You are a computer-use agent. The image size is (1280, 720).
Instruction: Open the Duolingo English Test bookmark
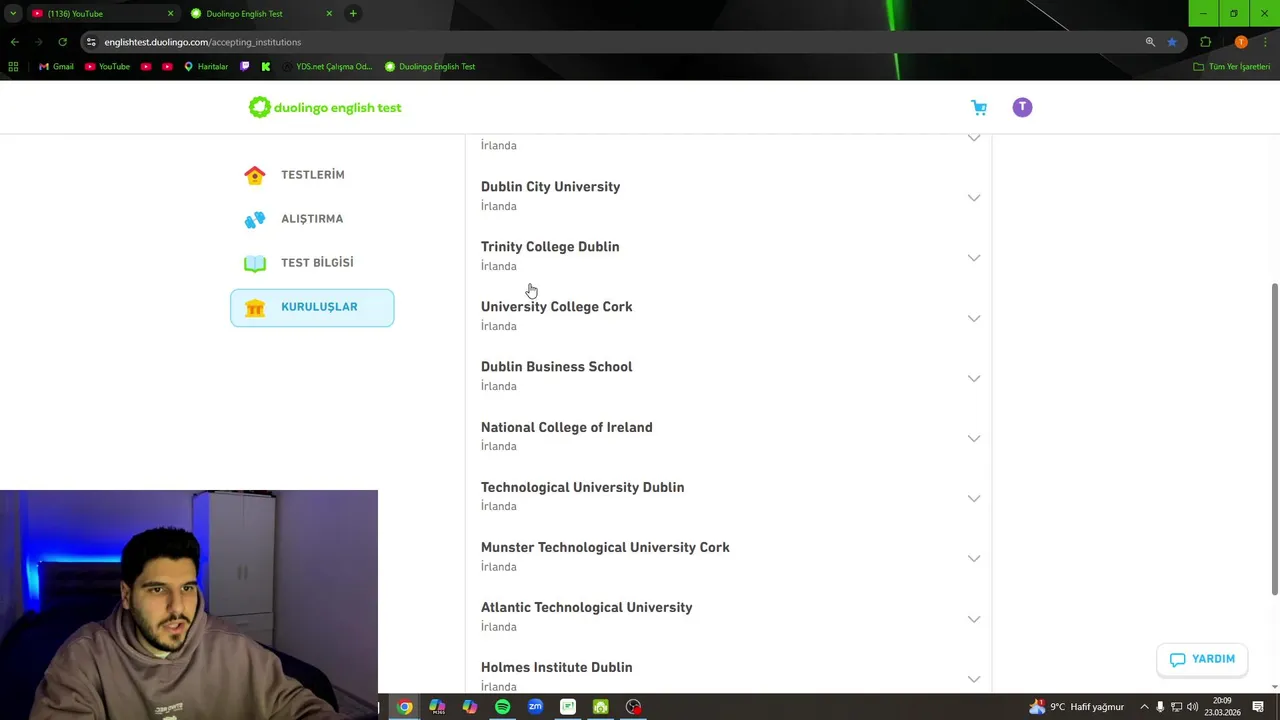430,67
